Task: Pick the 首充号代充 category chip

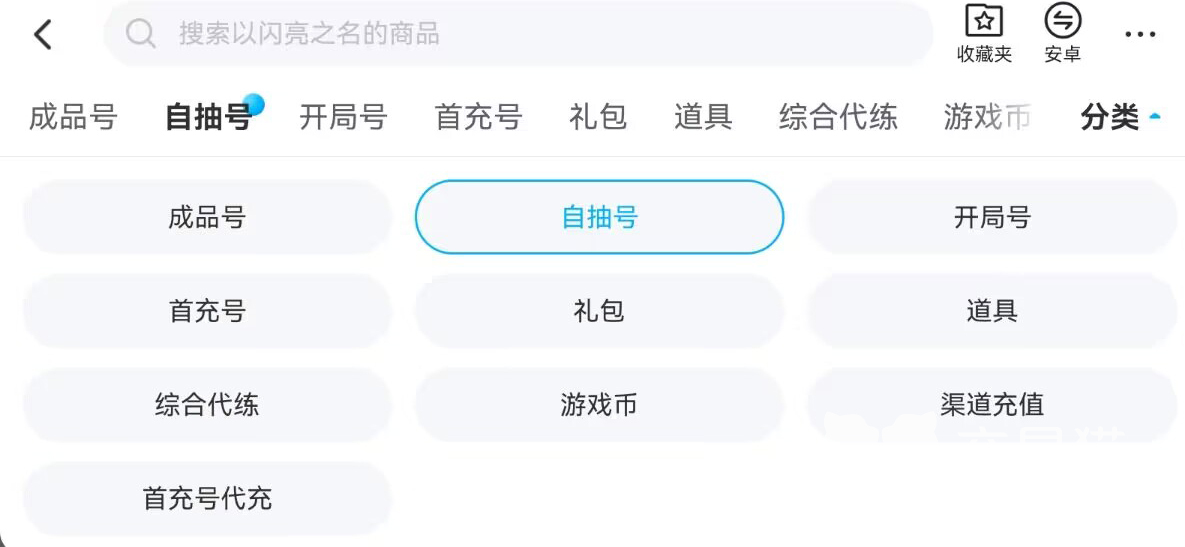Action: (x=207, y=499)
